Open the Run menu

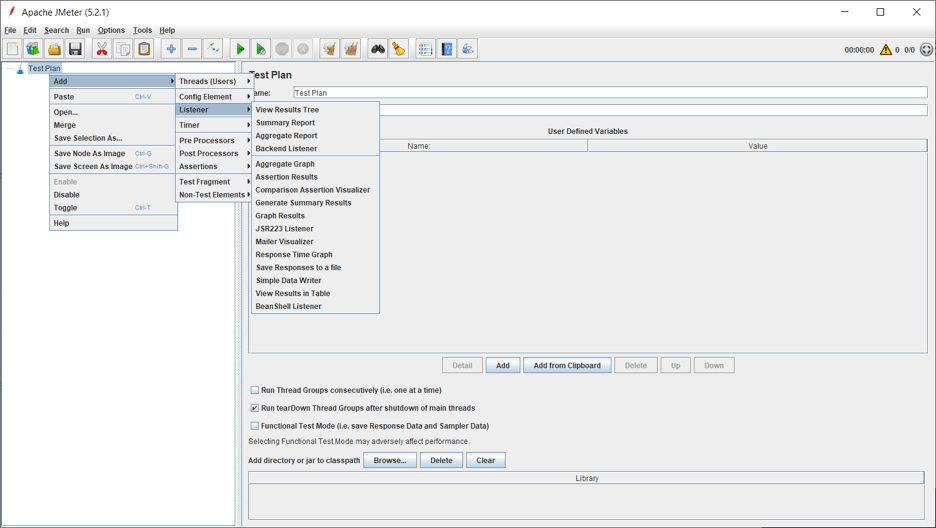[x=83, y=30]
